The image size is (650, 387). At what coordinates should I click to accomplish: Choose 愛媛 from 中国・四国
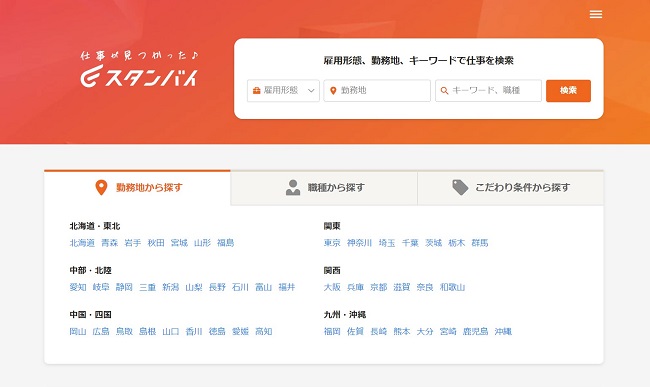point(240,331)
